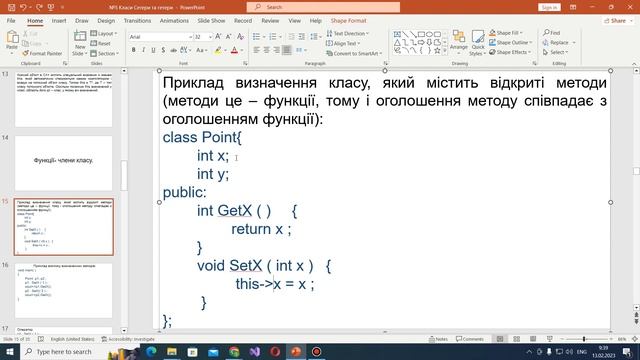Select slide 14 thumbnail
Viewport: 640px width, 360px height.
[x=64, y=163]
